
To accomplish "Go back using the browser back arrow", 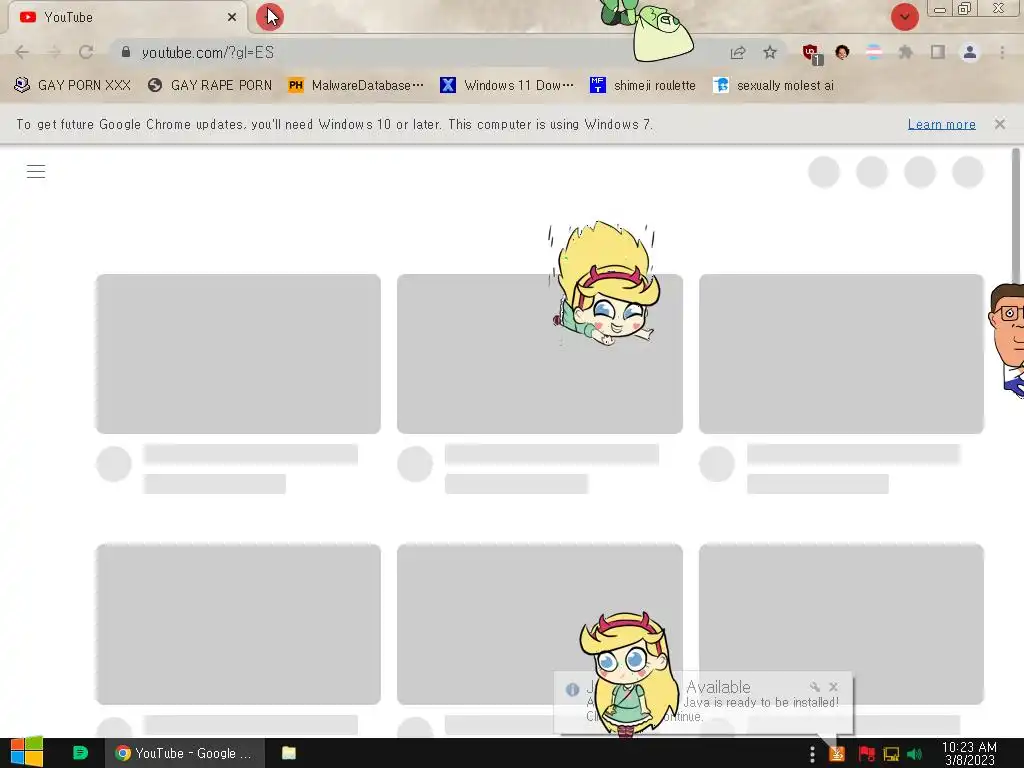I will click(22, 52).
